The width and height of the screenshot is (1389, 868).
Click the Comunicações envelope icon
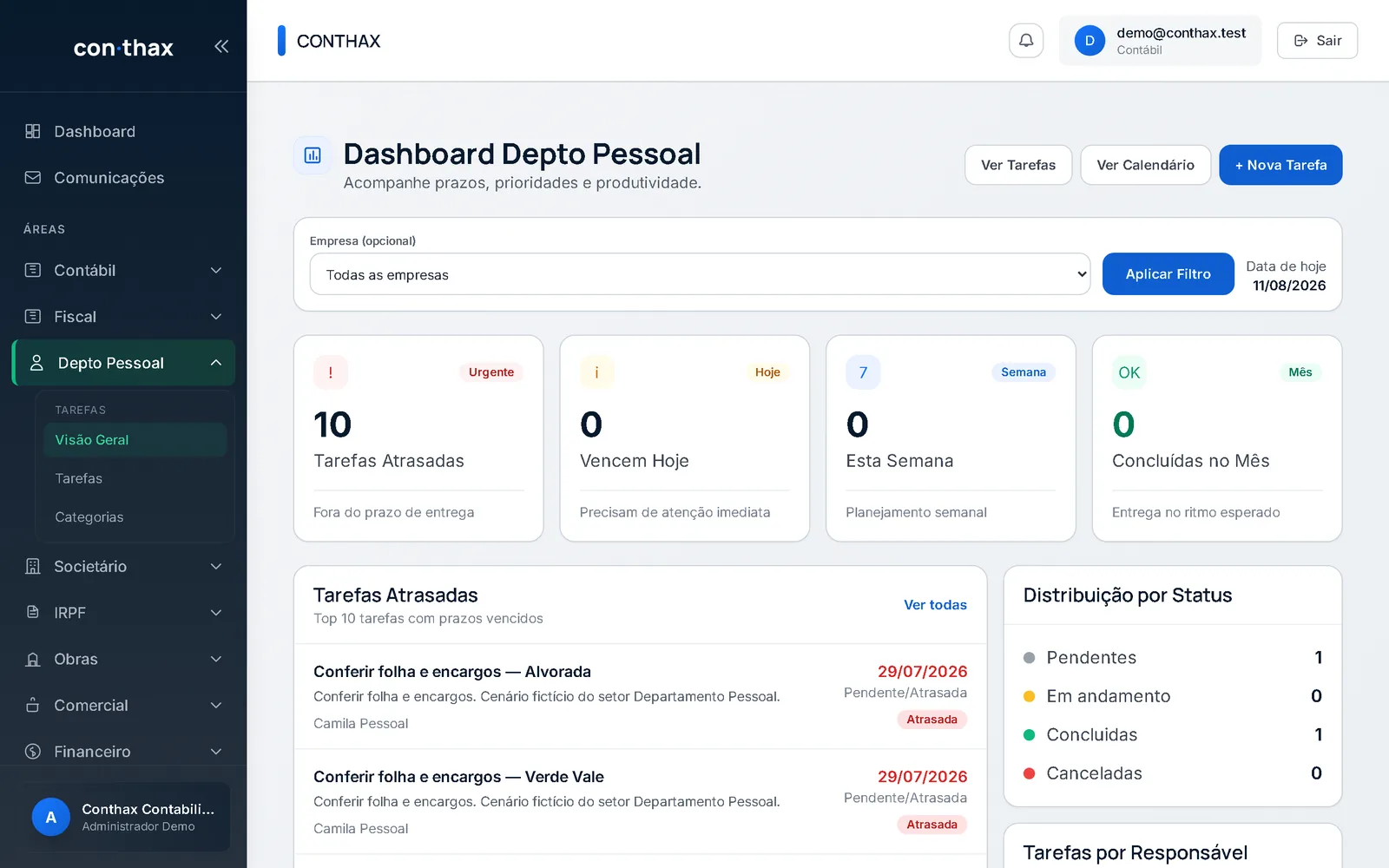coord(33,177)
